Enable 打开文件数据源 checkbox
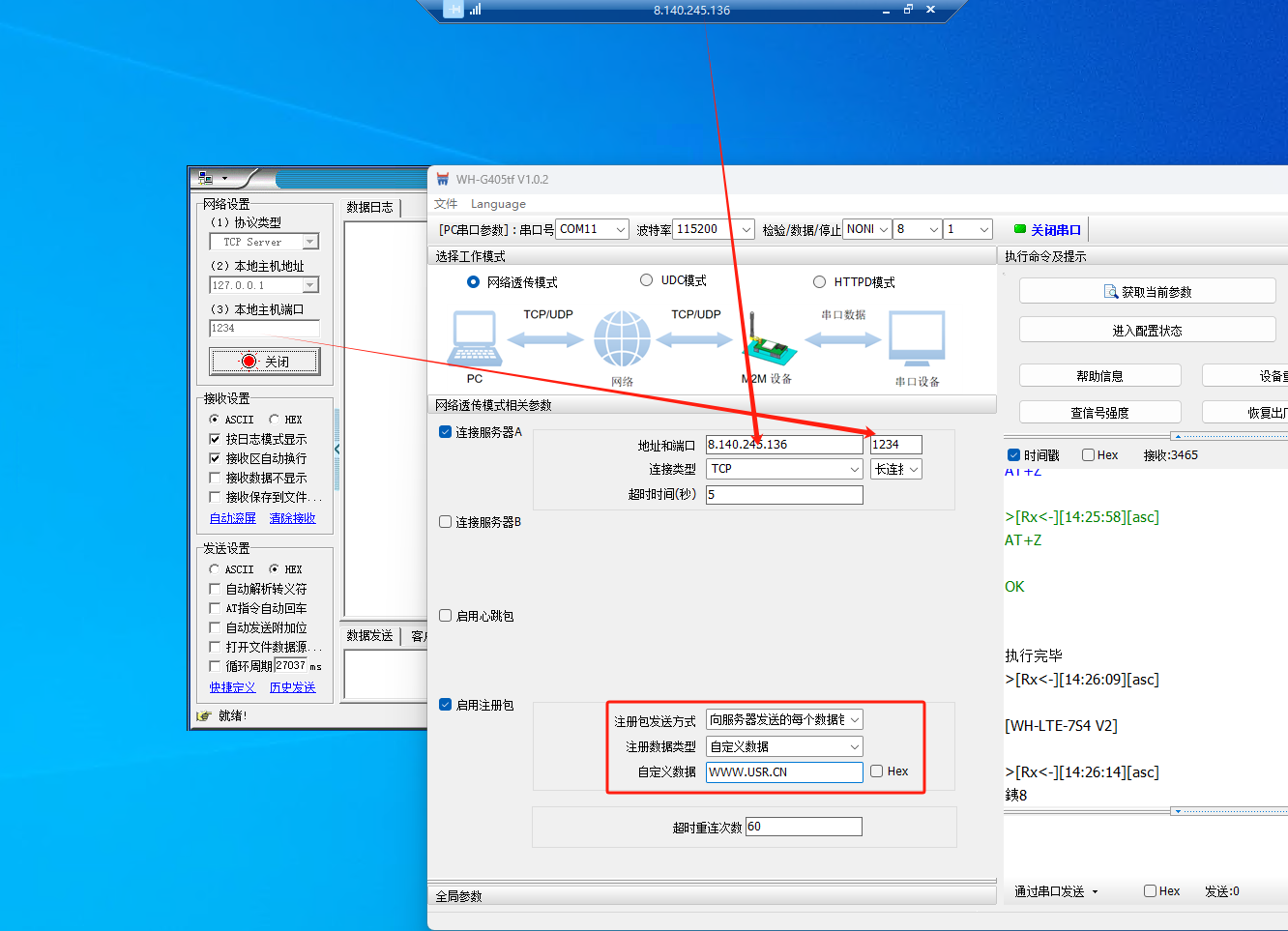Viewport: 1288px width, 931px height. [215, 647]
